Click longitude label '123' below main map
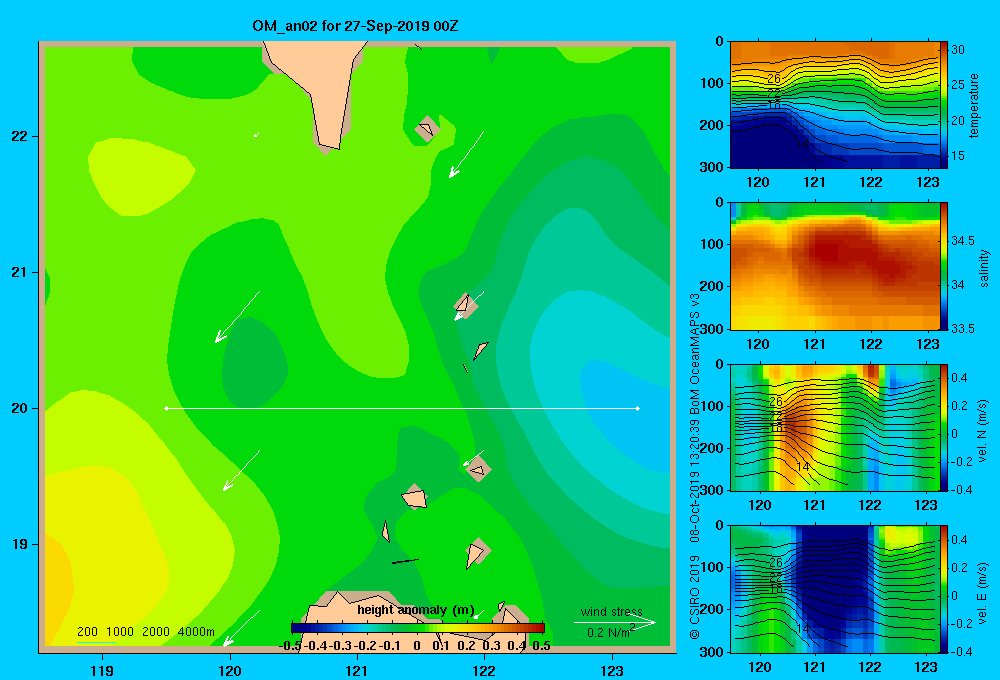The image size is (1000, 680). 612,670
